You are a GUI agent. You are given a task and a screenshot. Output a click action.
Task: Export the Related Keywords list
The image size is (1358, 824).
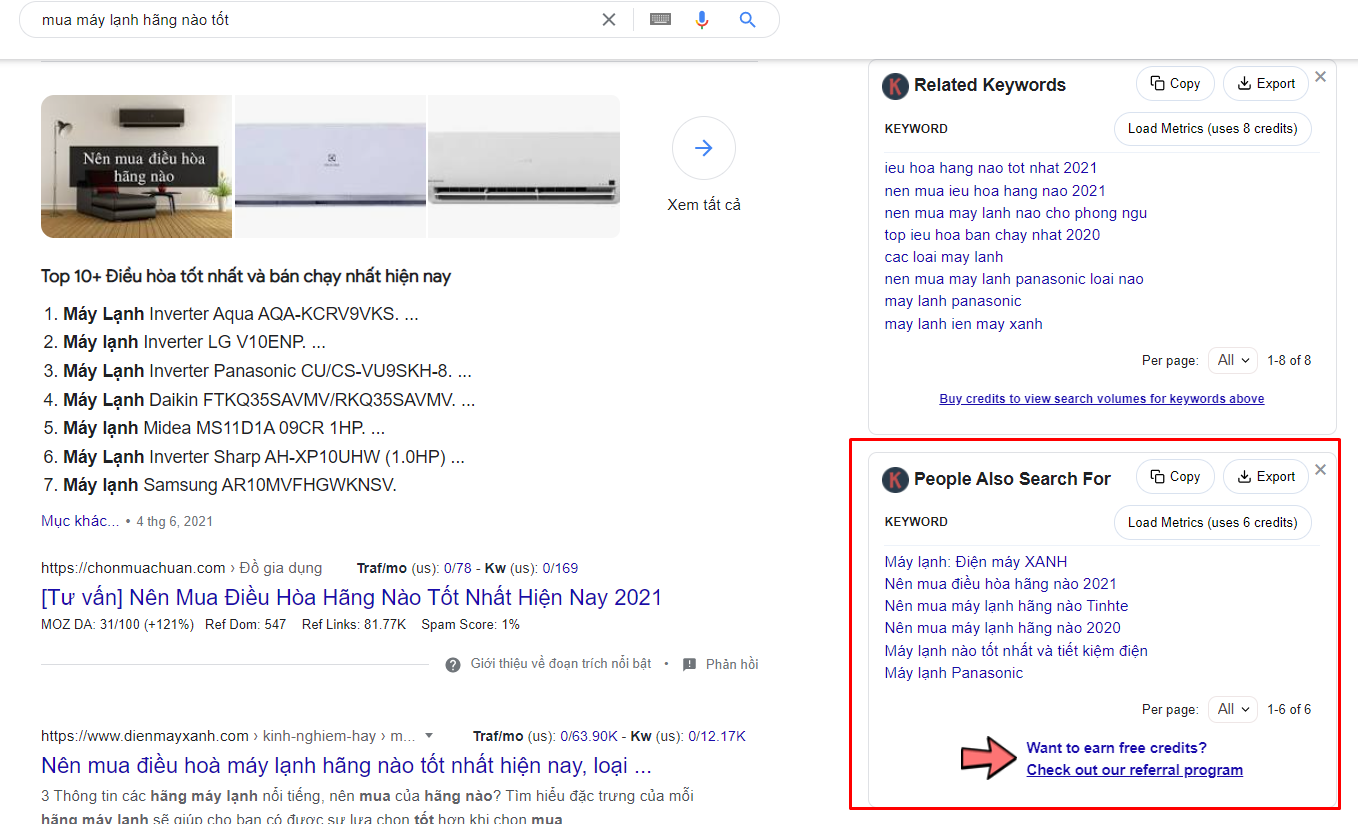coord(1266,84)
